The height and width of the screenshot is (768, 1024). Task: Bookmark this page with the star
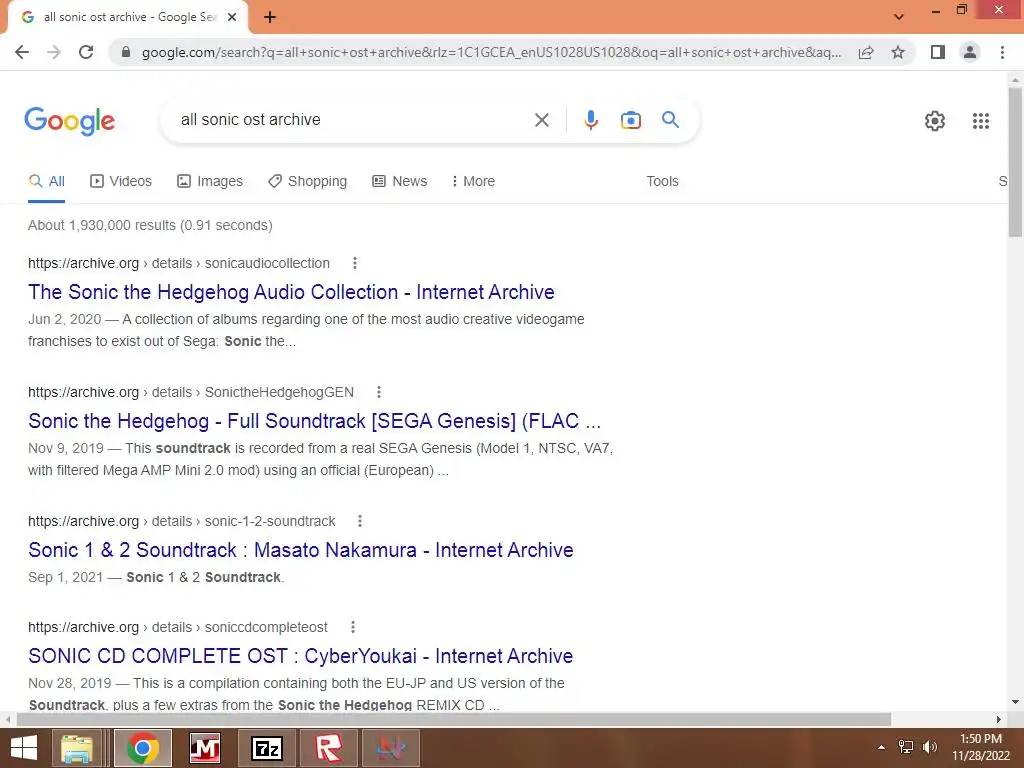coord(898,52)
